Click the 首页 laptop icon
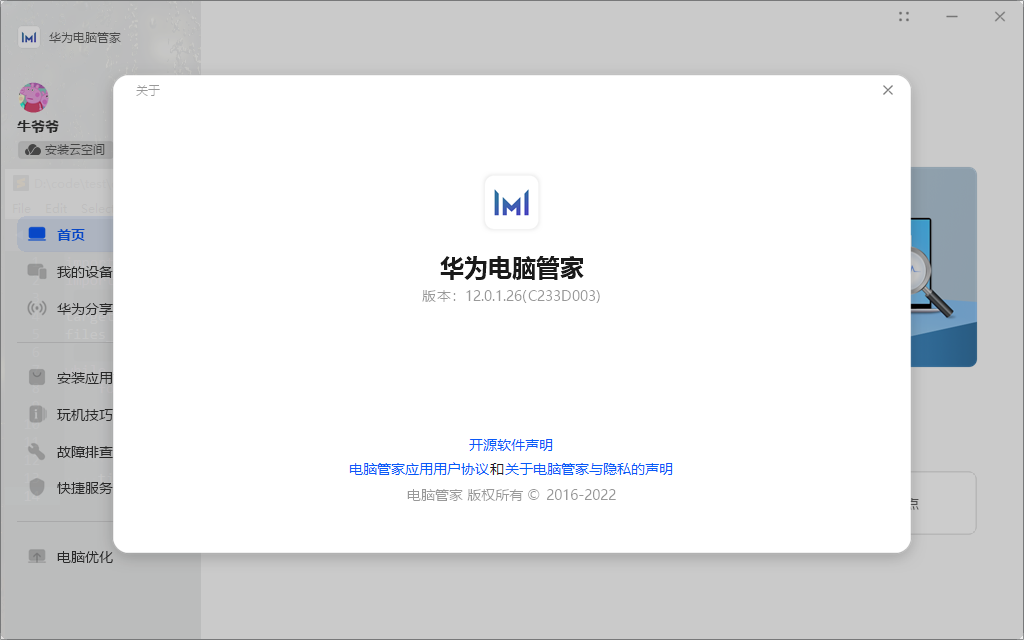This screenshot has height=640, width=1024. (37, 234)
